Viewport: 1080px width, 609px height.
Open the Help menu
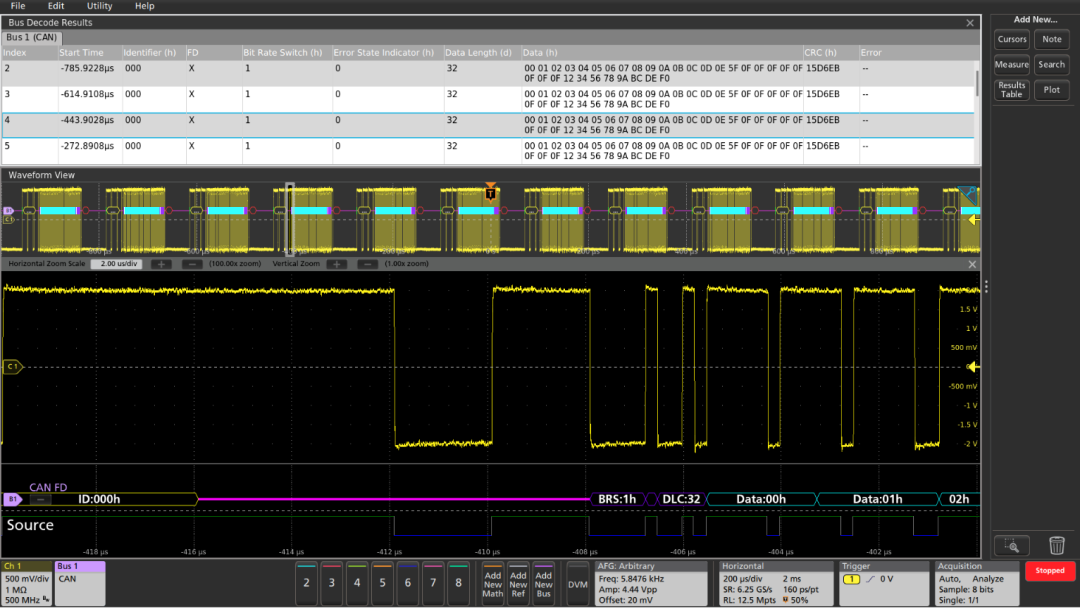pos(145,6)
